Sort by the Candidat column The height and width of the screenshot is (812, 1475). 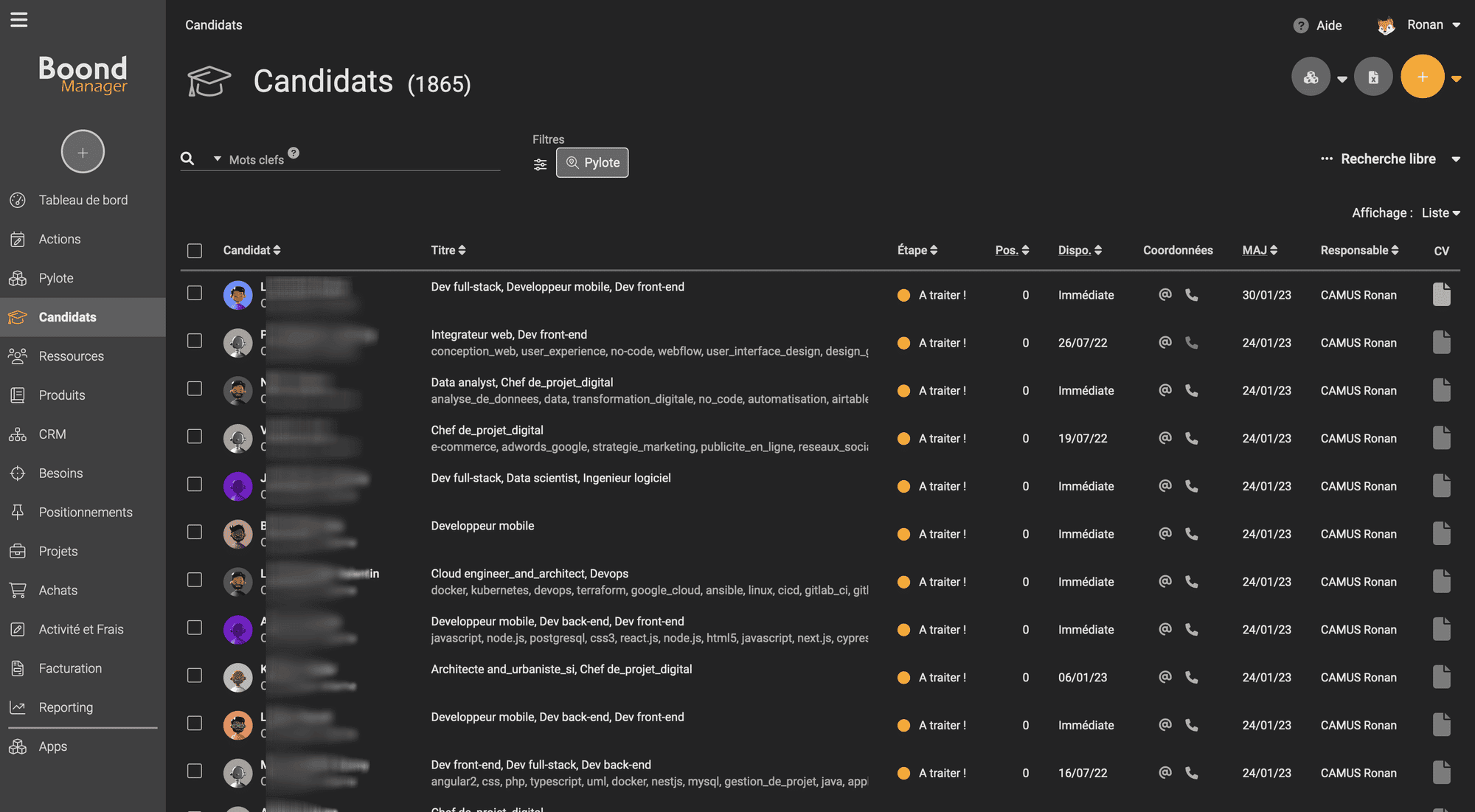(x=251, y=250)
